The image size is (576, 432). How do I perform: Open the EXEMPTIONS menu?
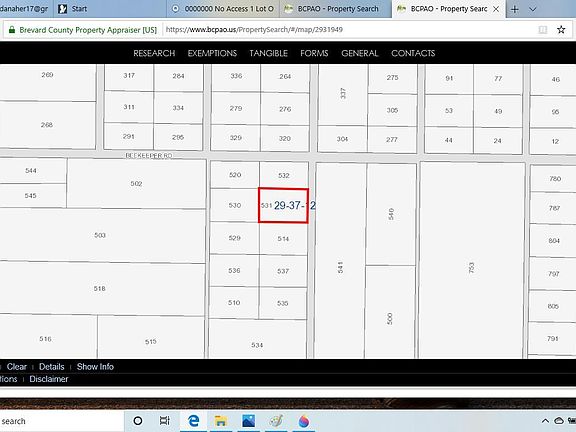coord(212,53)
